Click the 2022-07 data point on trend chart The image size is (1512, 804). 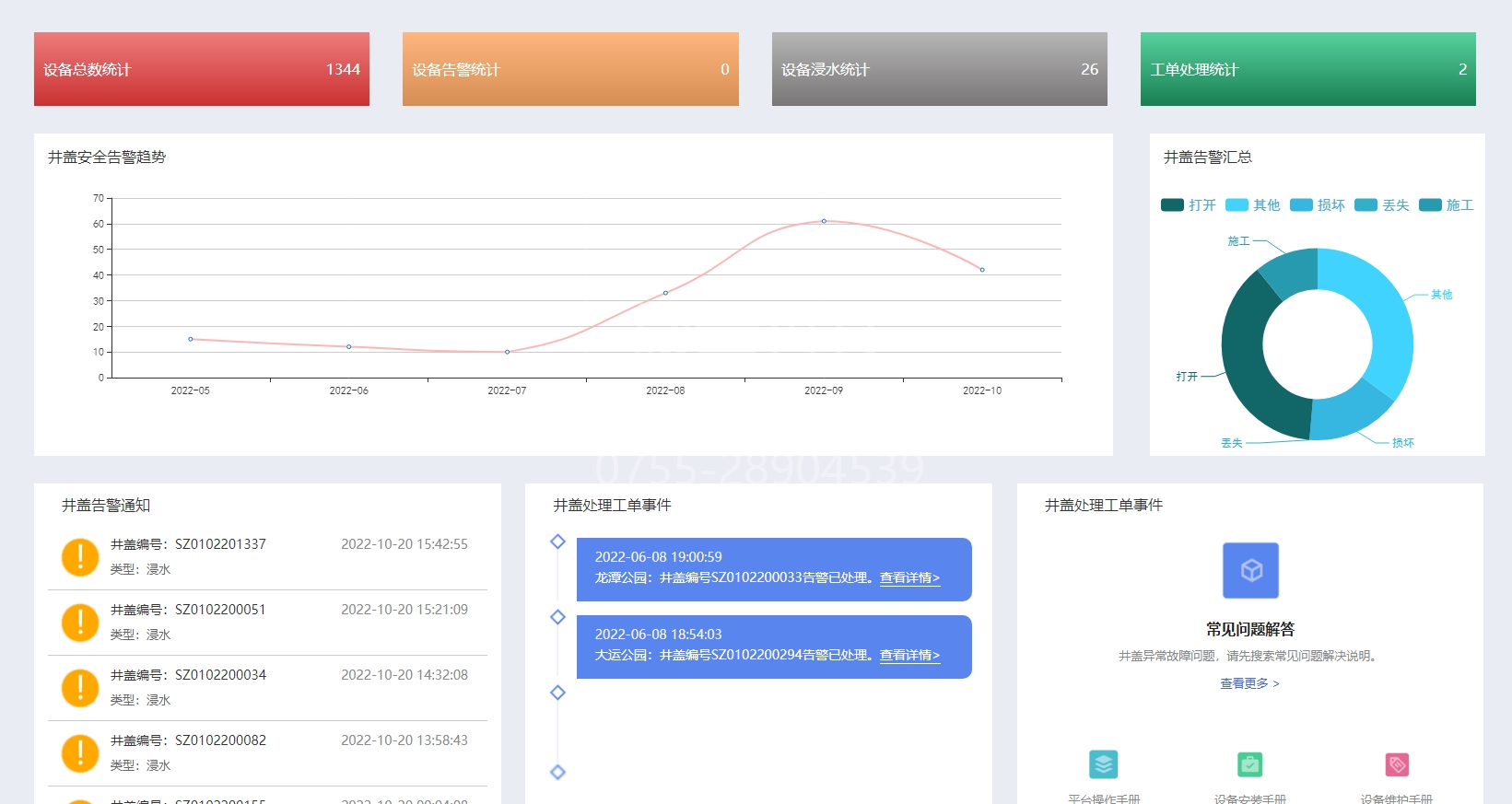[507, 352]
